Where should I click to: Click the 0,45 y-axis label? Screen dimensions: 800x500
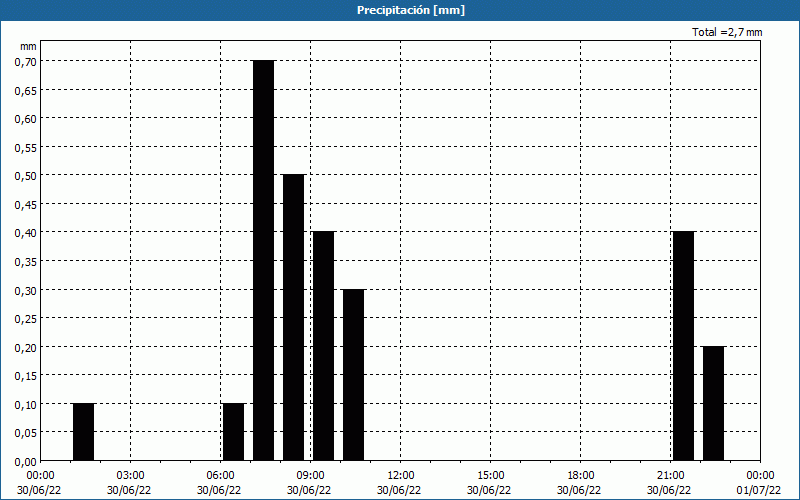coord(26,205)
